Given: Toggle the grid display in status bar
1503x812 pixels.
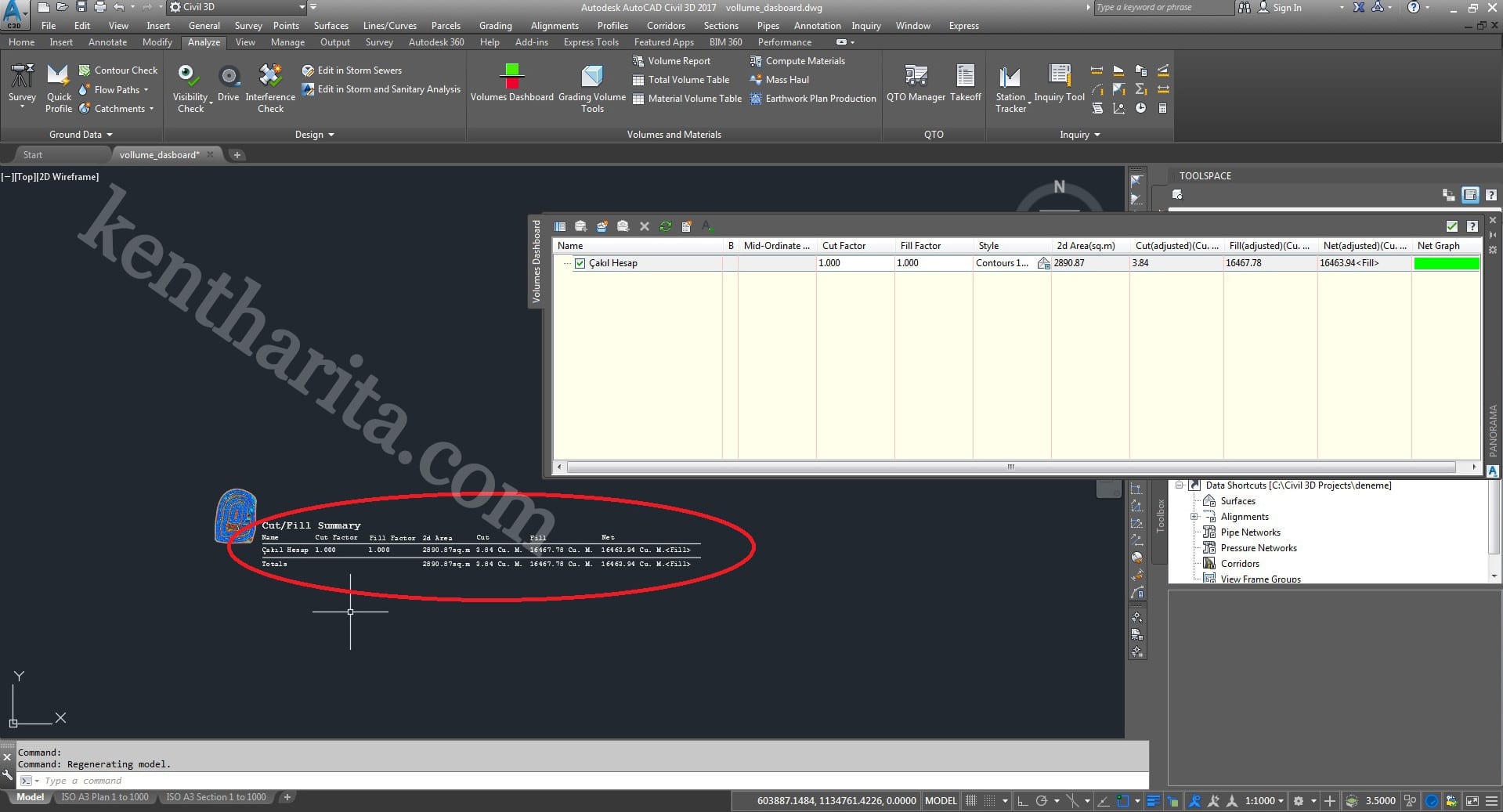Looking at the screenshot, I should pyautogui.click(x=971, y=800).
